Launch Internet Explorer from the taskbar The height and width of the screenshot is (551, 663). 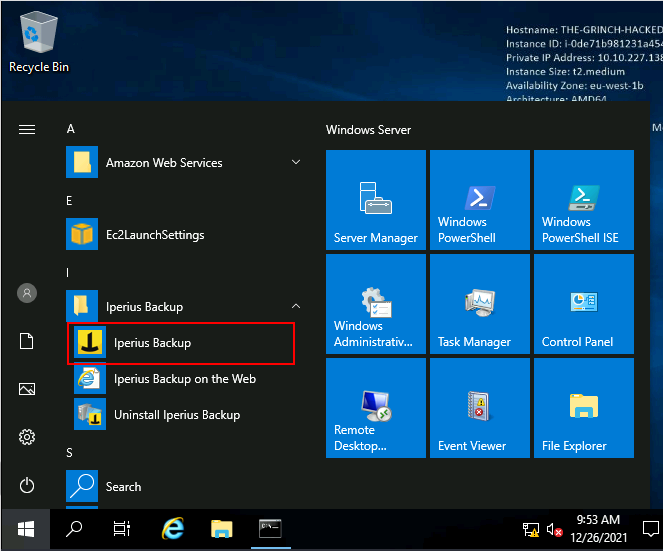tap(173, 529)
